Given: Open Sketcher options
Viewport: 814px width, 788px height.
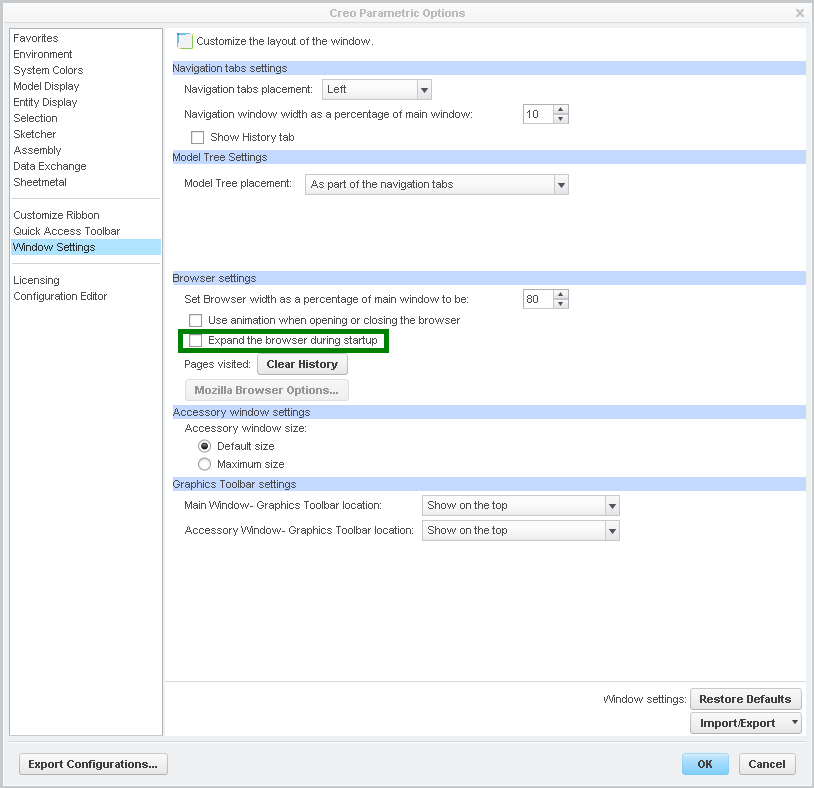Looking at the screenshot, I should [x=35, y=134].
